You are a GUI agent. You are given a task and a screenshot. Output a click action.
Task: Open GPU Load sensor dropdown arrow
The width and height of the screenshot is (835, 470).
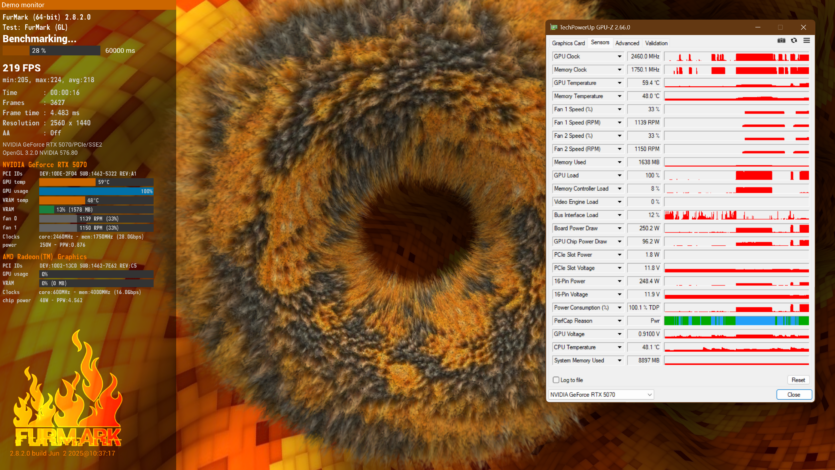619,175
